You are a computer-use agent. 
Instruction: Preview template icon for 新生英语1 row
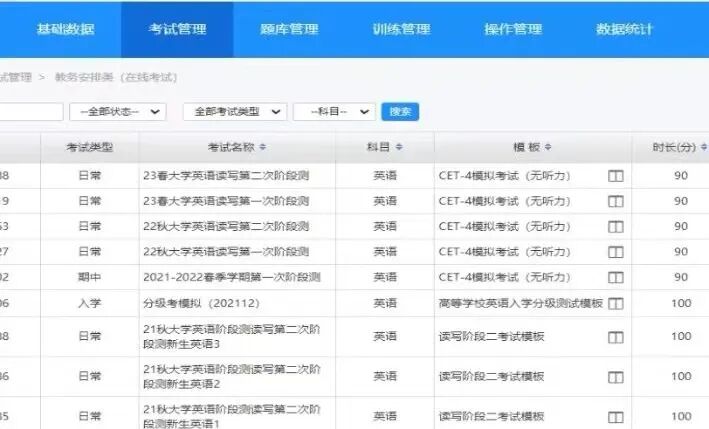(x=615, y=417)
